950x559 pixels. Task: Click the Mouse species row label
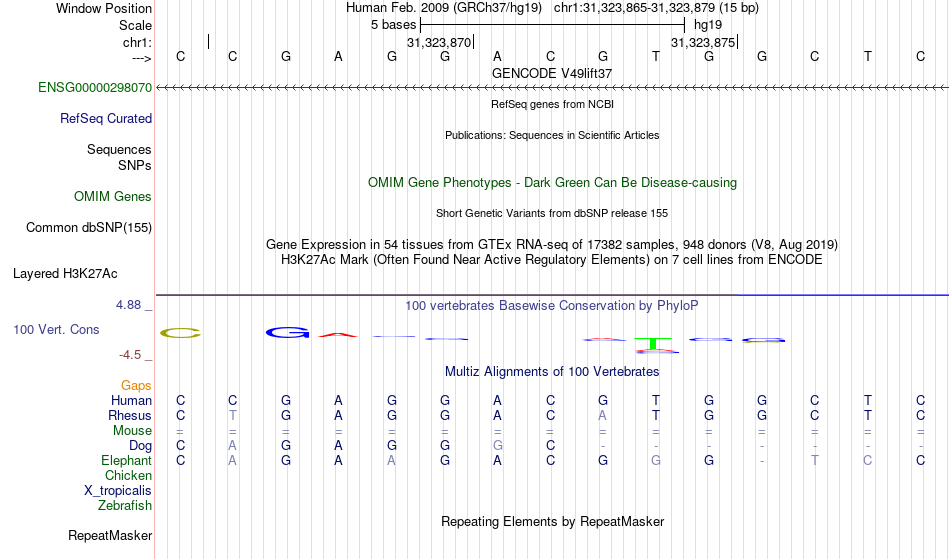click(x=132, y=430)
